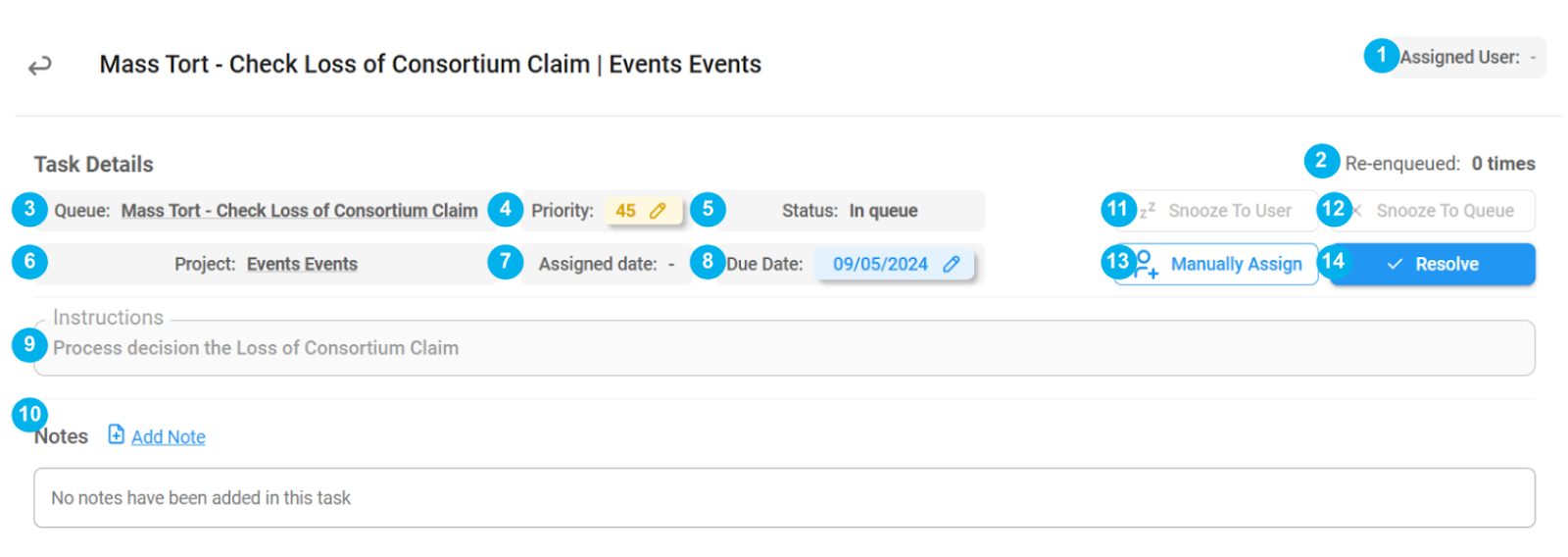
Task: Click the back arrow icon
Action: pyautogui.click(x=39, y=66)
